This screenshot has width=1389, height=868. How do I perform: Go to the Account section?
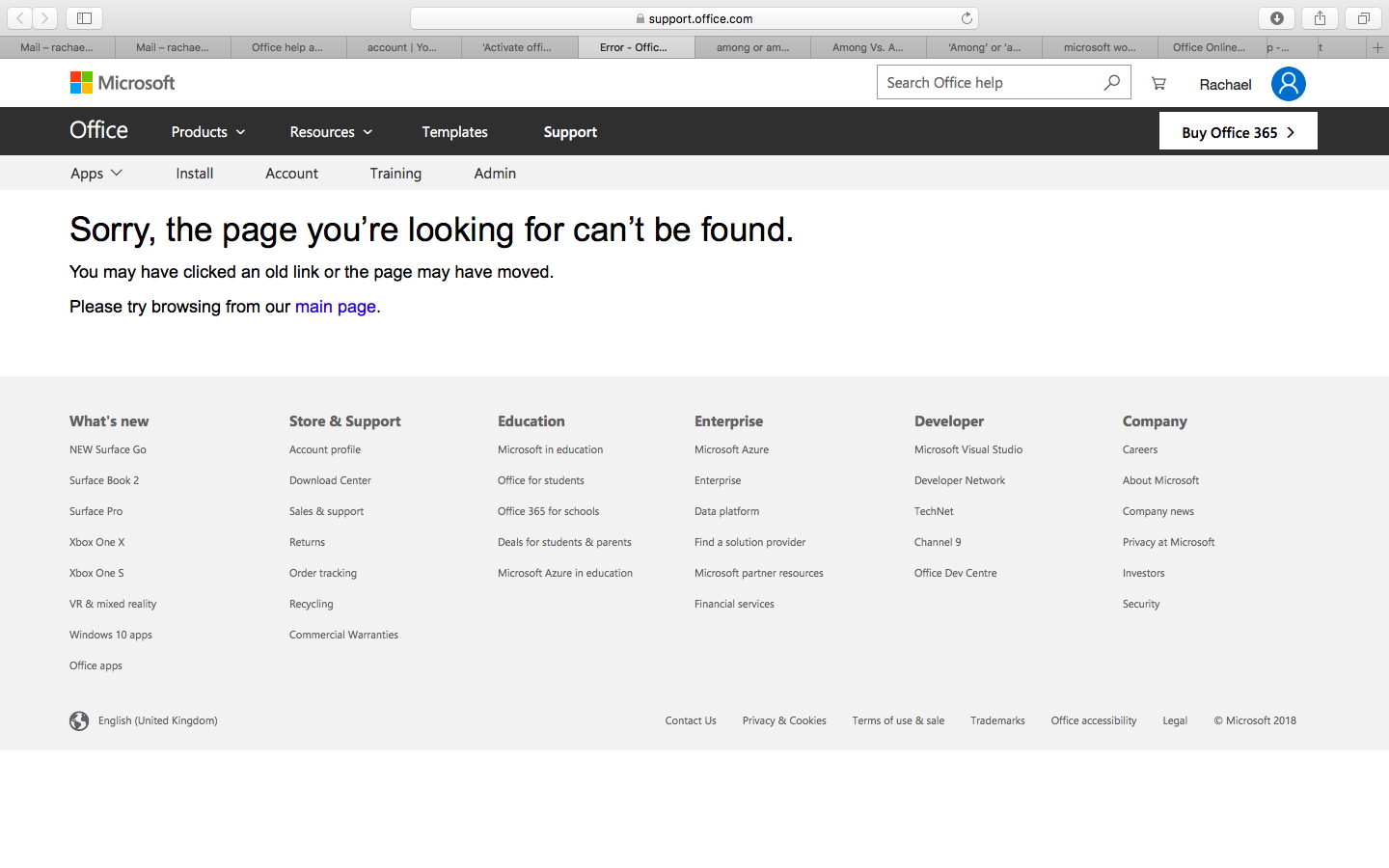[x=291, y=174]
